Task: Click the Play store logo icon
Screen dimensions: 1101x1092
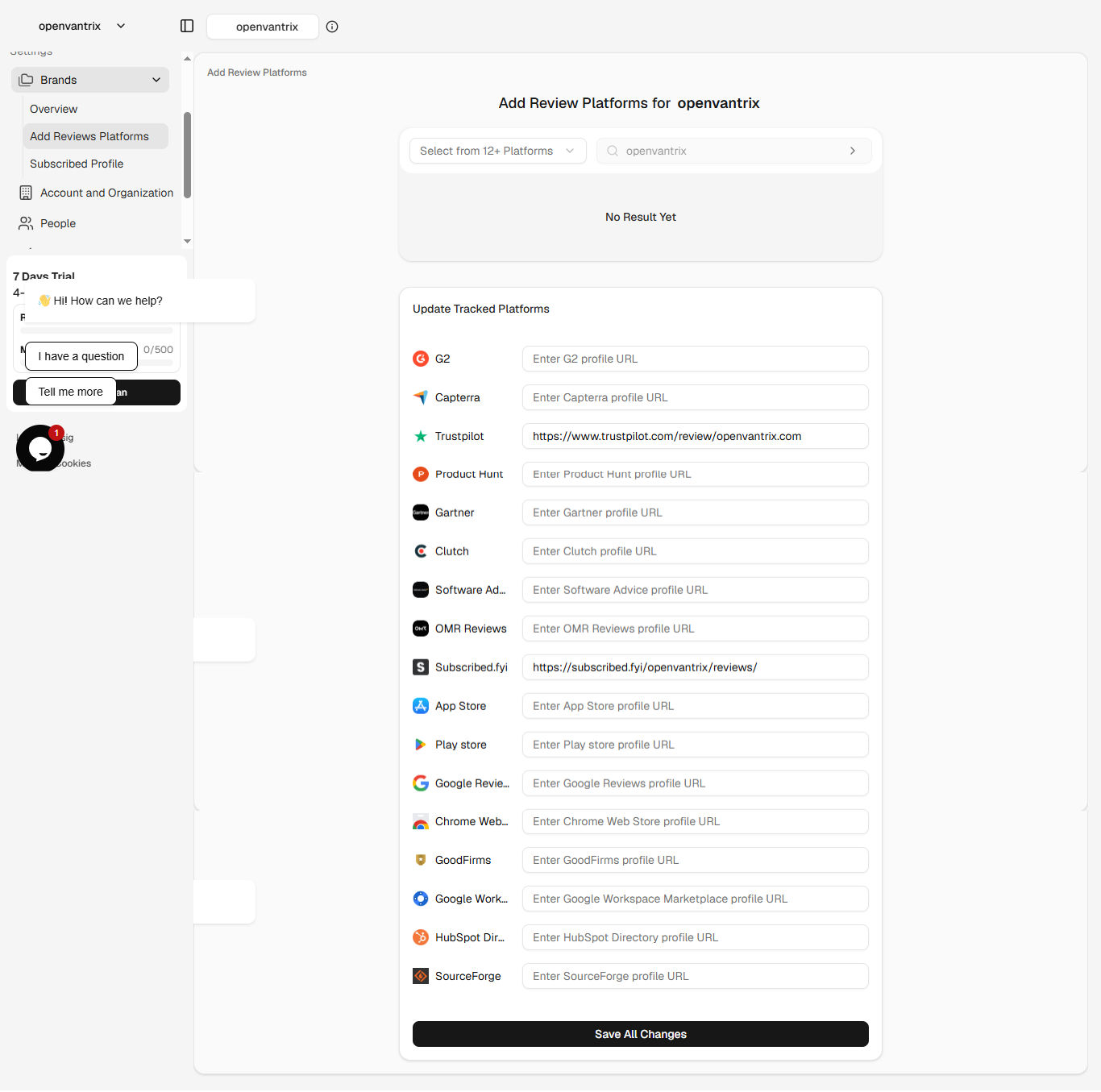Action: click(x=421, y=745)
